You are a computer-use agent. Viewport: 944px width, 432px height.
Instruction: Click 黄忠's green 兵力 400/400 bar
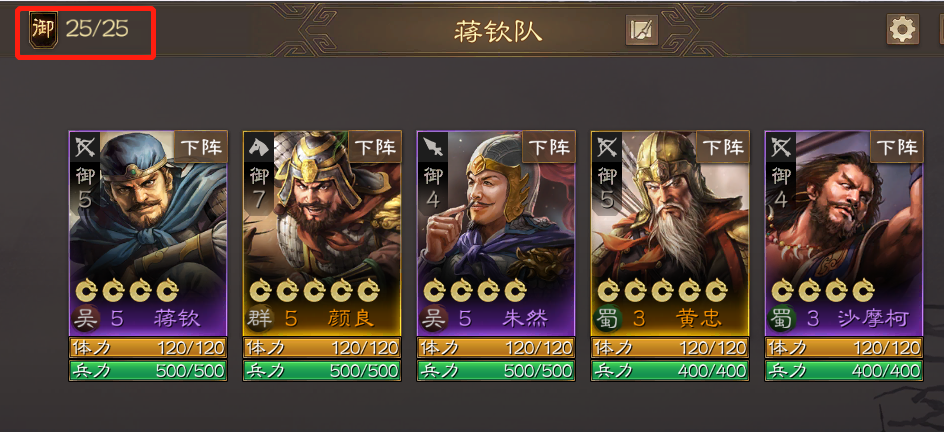(670, 370)
